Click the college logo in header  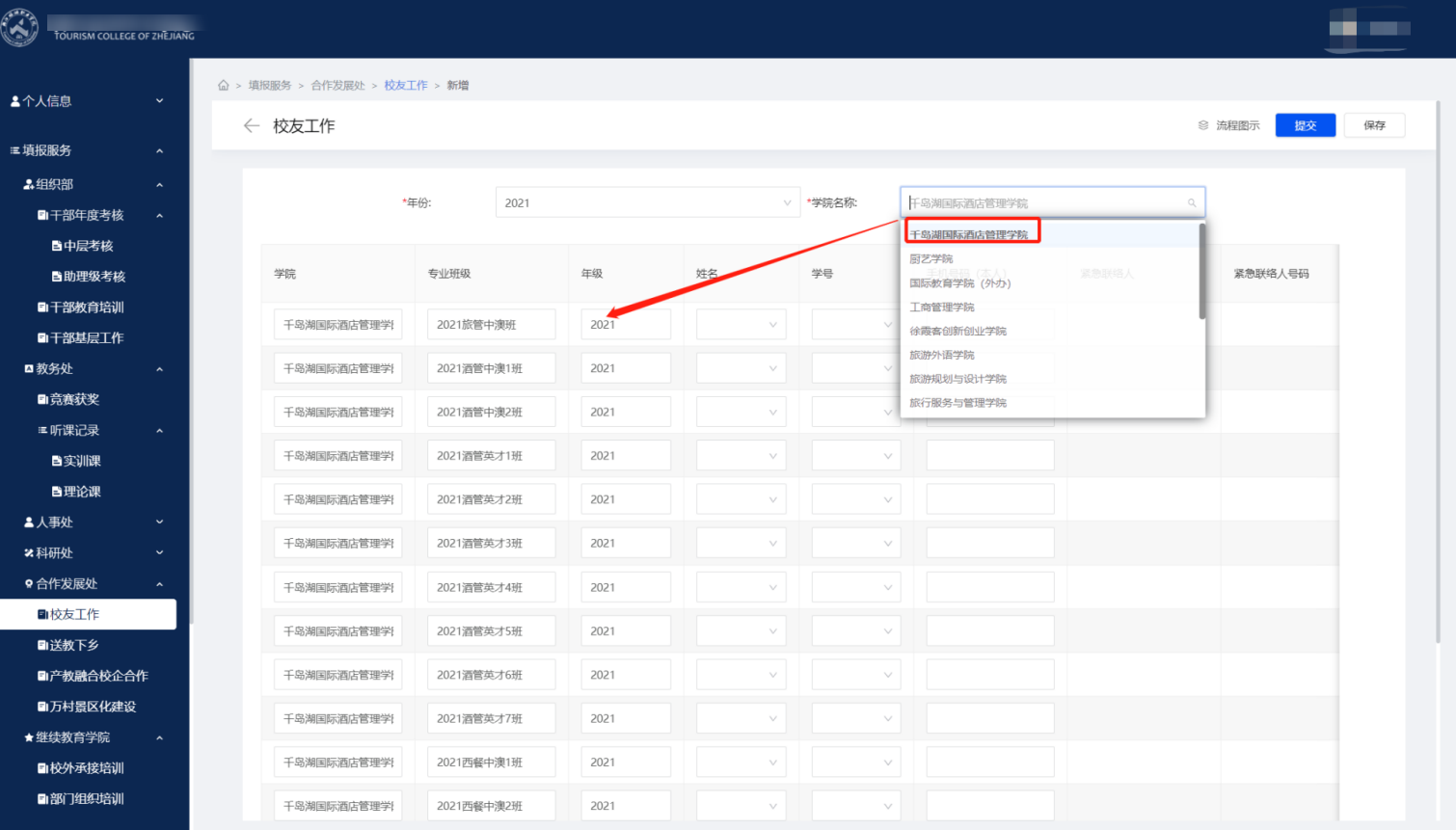(19, 28)
